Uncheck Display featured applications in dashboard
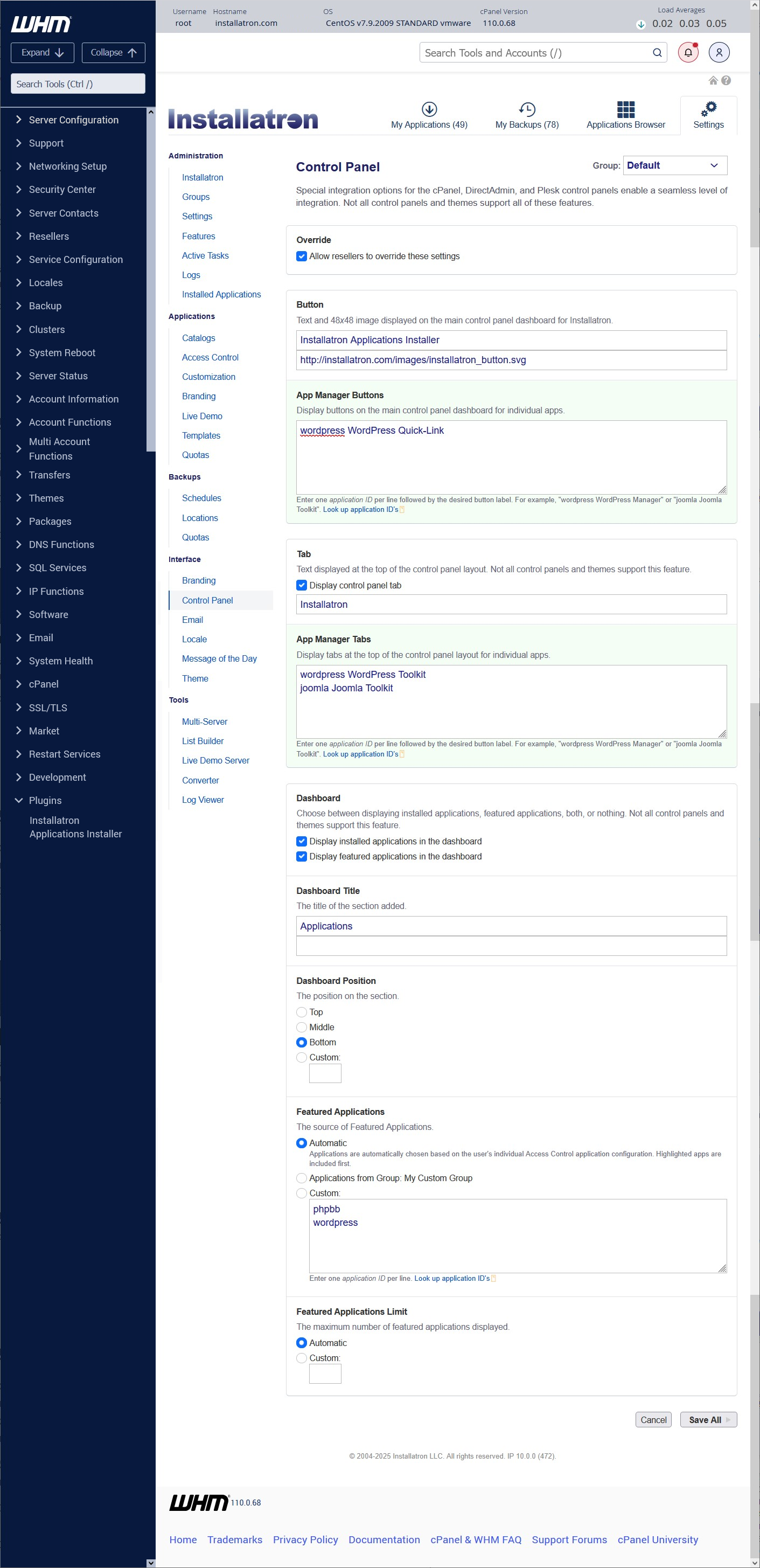The image size is (760, 1568). (x=301, y=856)
